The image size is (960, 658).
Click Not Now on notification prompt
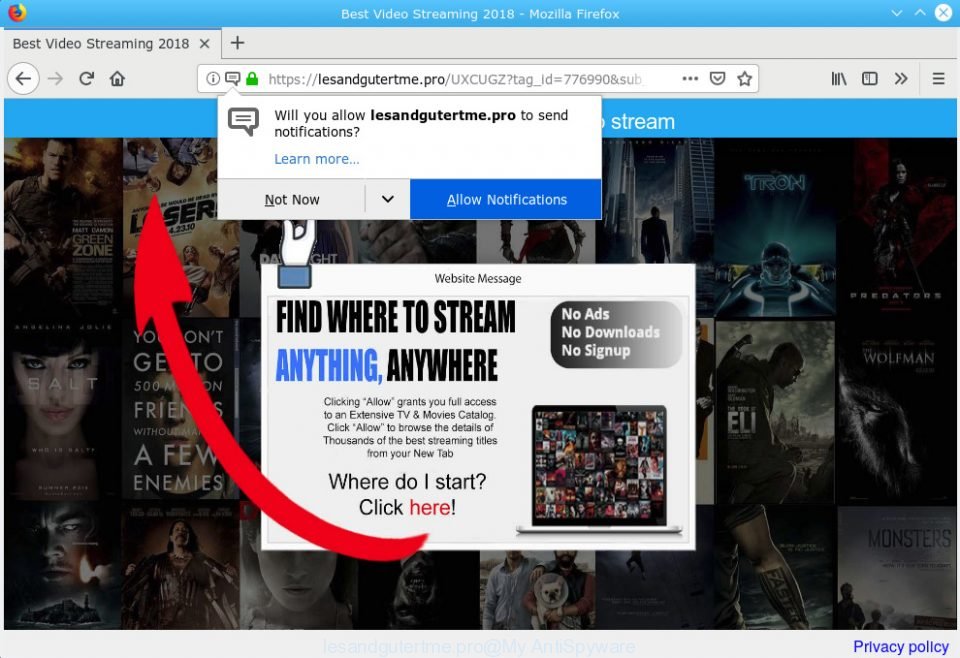291,200
